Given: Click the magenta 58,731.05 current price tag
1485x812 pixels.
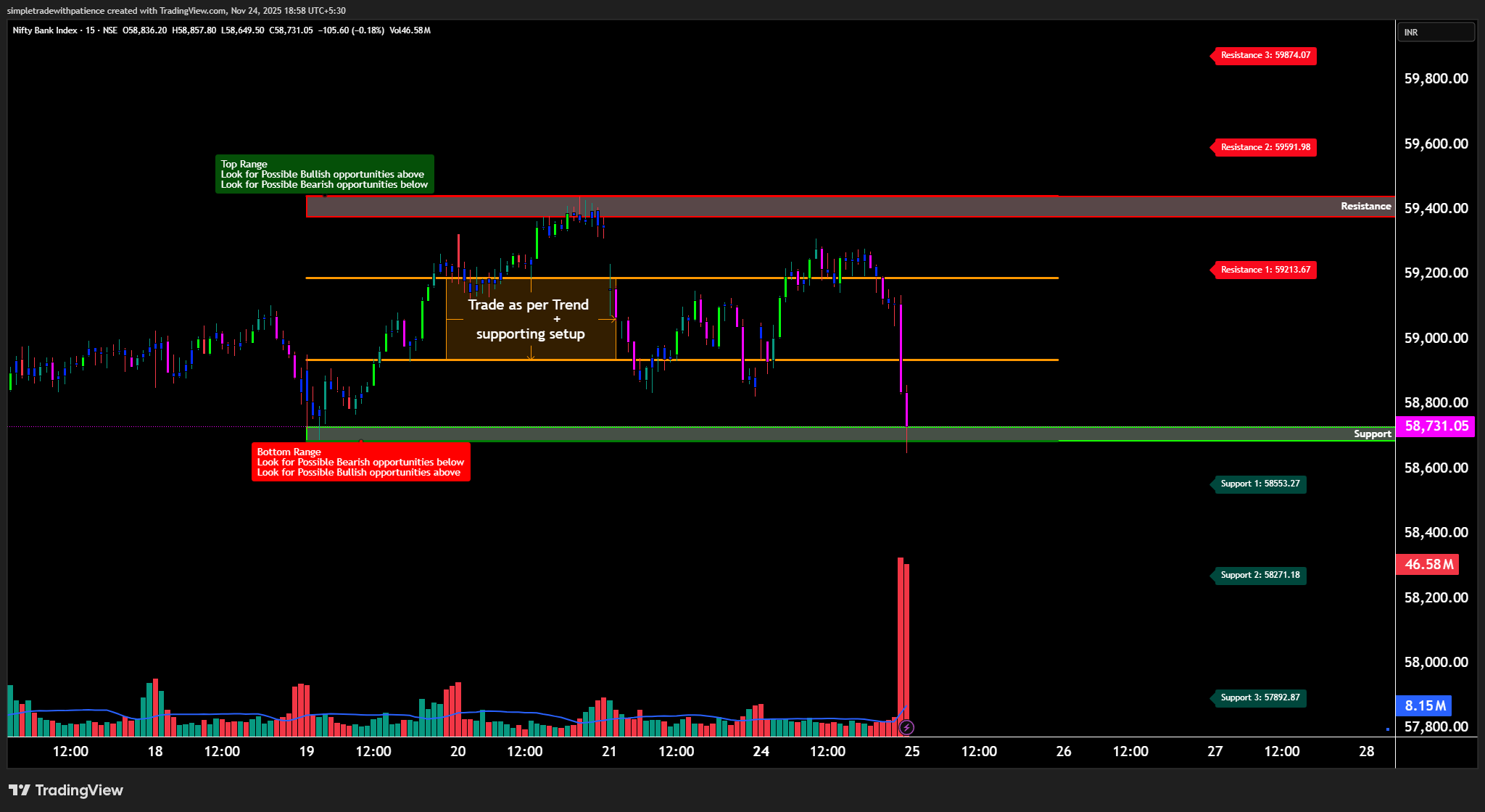Looking at the screenshot, I should [1436, 426].
